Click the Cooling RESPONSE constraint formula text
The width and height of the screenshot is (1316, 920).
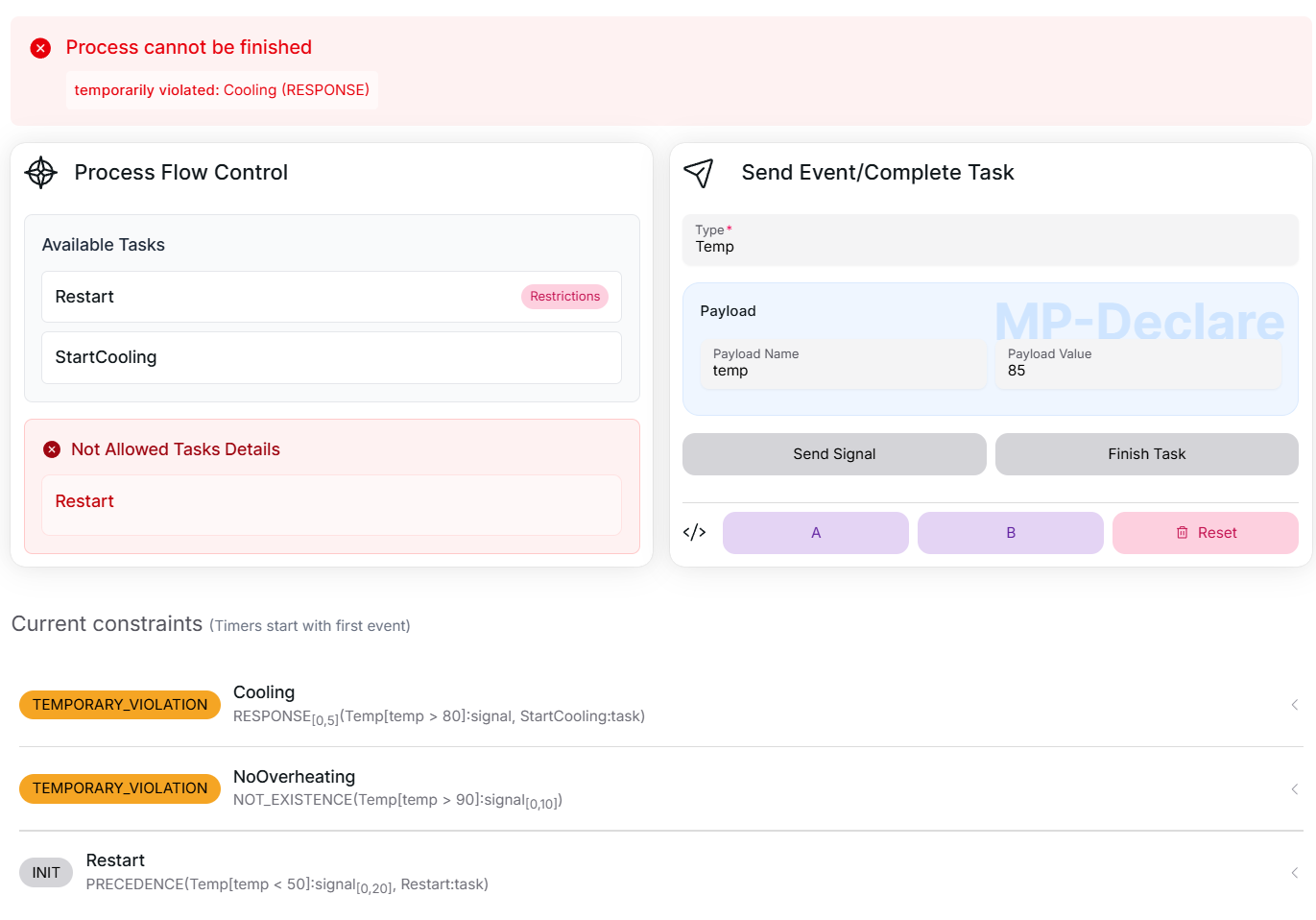[439, 716]
